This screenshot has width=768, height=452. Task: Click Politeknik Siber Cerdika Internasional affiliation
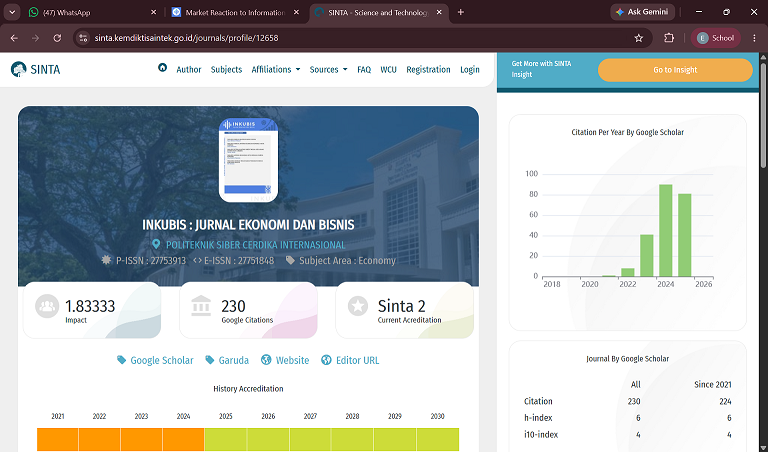pyautogui.click(x=256, y=245)
